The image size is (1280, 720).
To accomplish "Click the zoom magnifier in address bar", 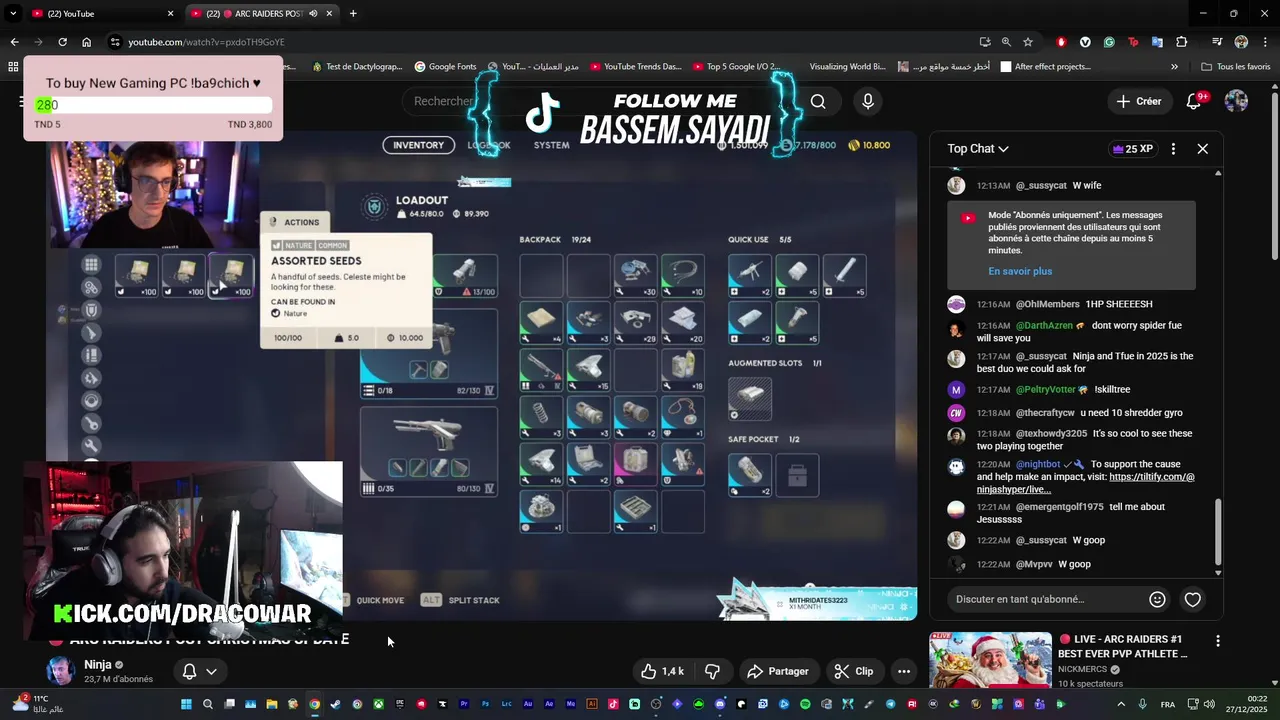I will coord(1007,42).
